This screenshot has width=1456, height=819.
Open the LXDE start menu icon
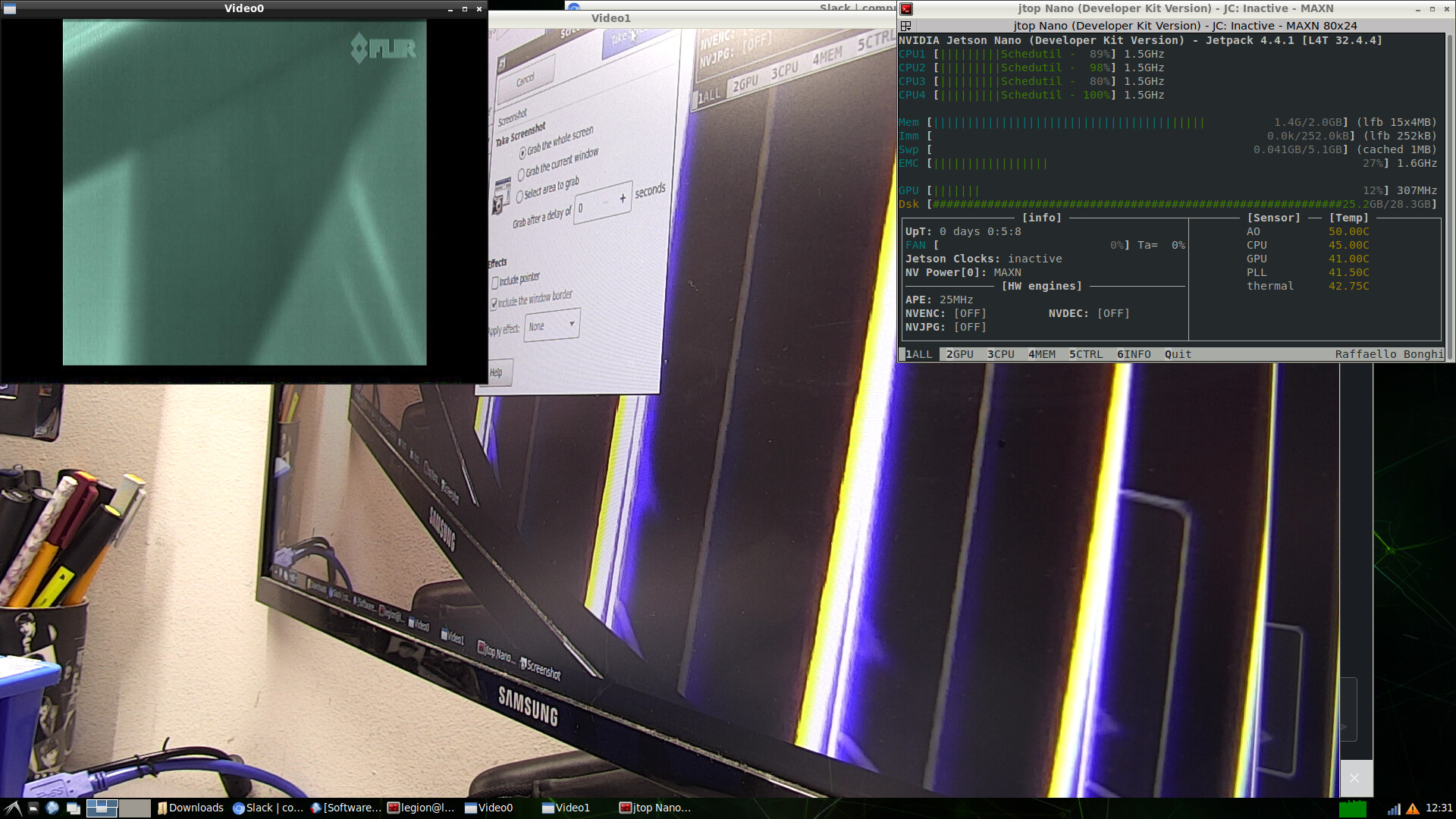coord(12,808)
